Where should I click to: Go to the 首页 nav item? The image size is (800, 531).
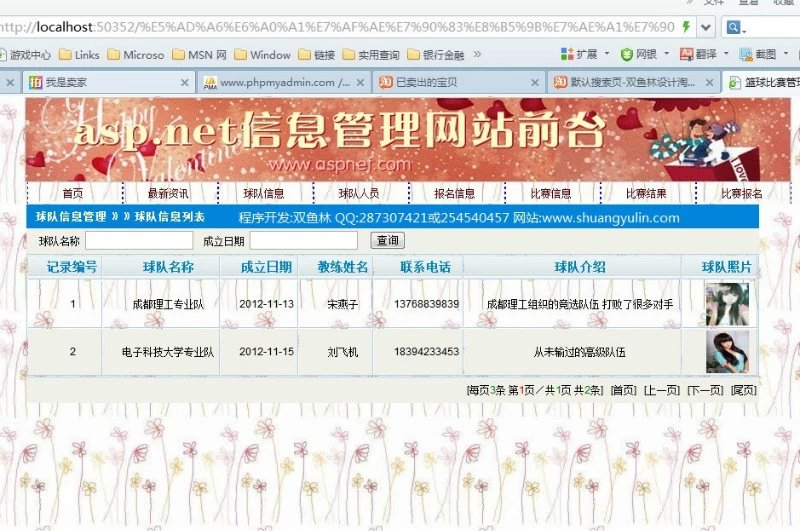click(x=72, y=193)
